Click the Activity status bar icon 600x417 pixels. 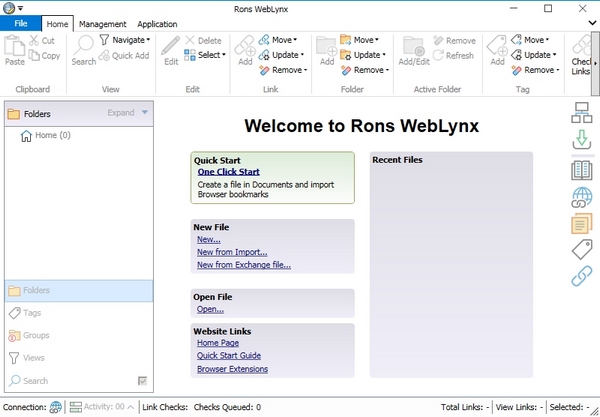(75, 407)
